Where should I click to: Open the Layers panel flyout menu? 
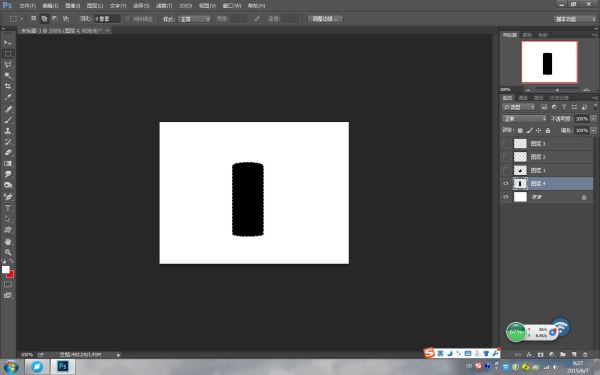[595, 98]
